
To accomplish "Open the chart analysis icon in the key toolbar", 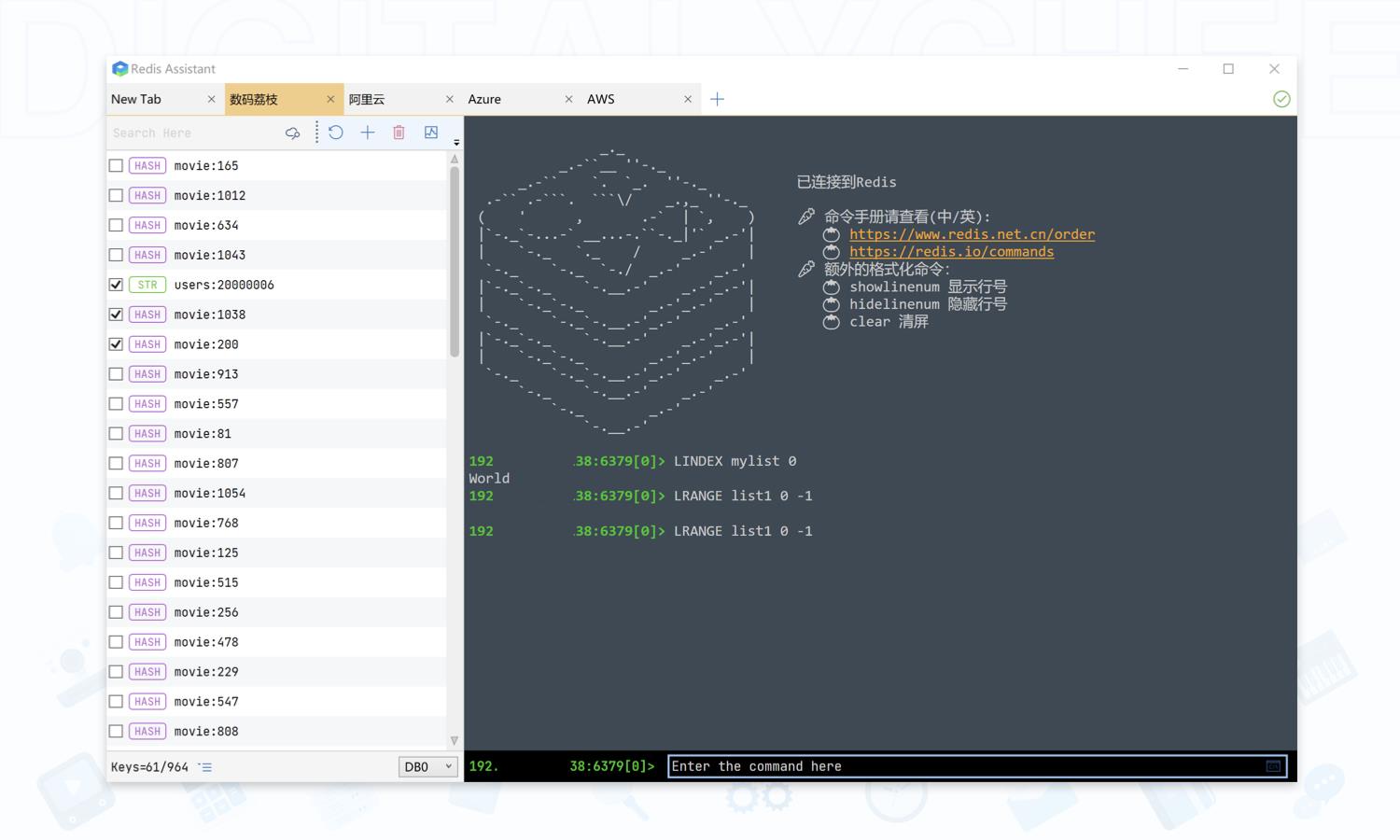I will tap(431, 133).
